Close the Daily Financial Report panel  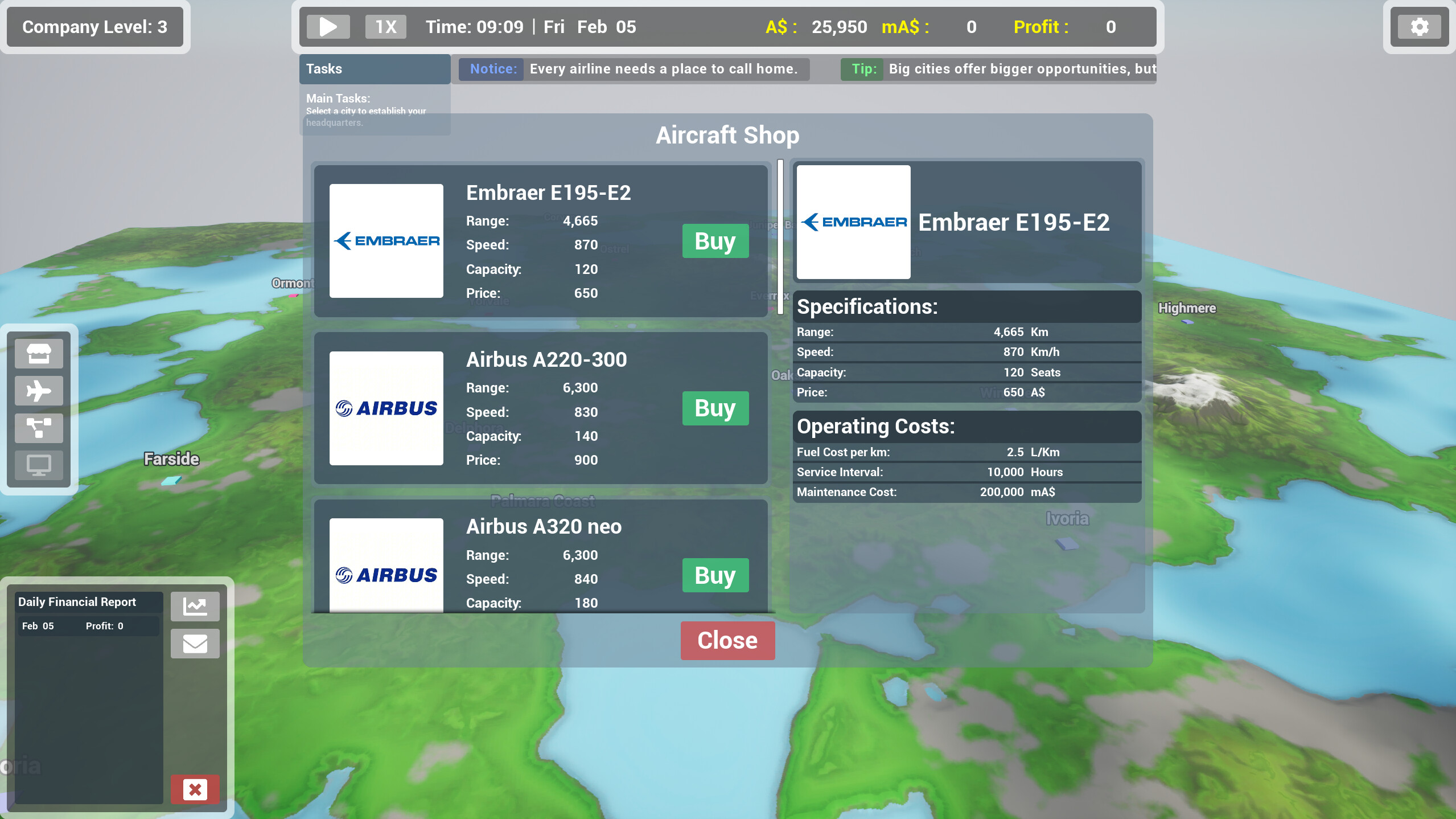pos(195,789)
